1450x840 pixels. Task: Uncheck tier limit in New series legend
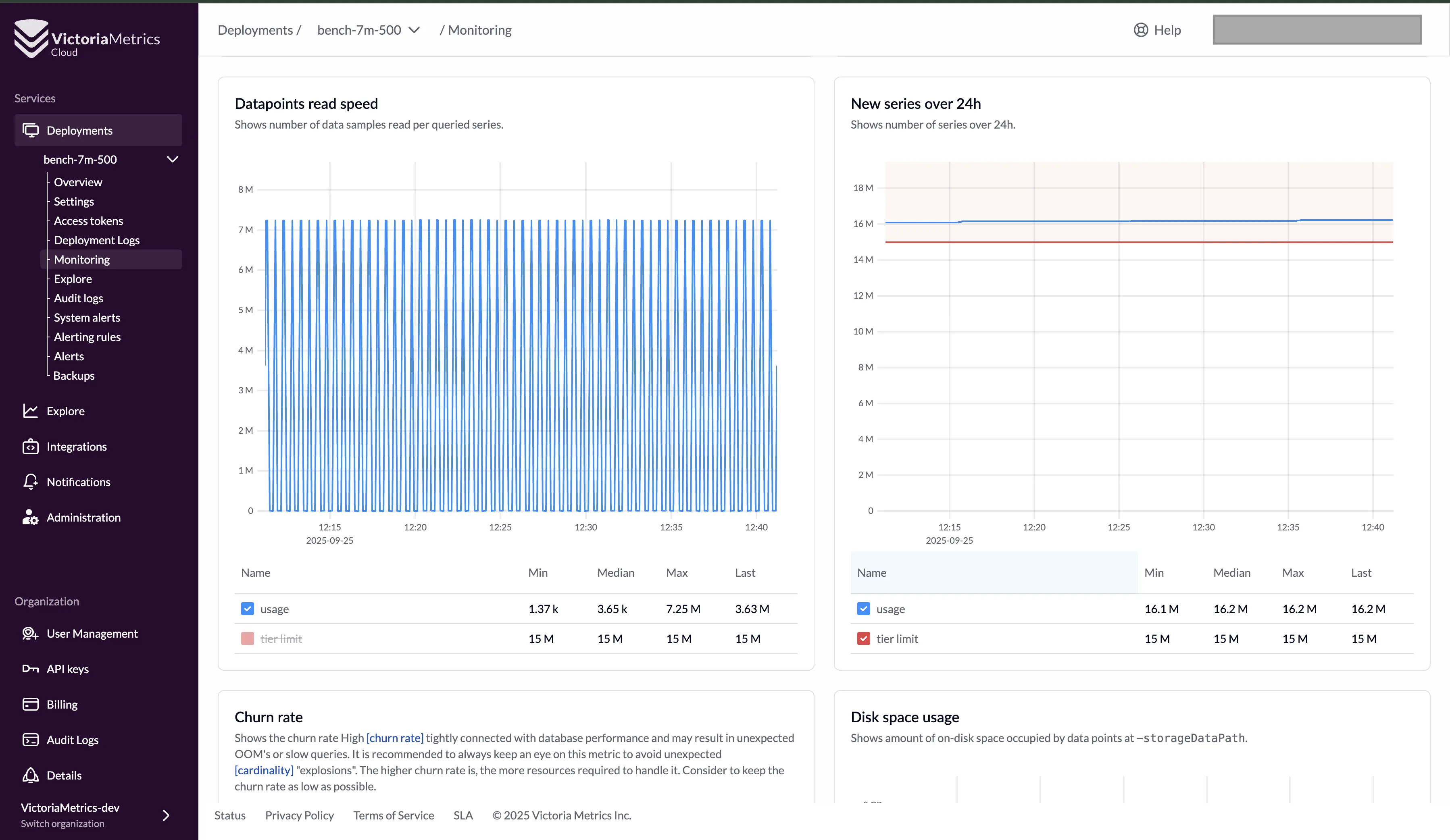tap(863, 638)
